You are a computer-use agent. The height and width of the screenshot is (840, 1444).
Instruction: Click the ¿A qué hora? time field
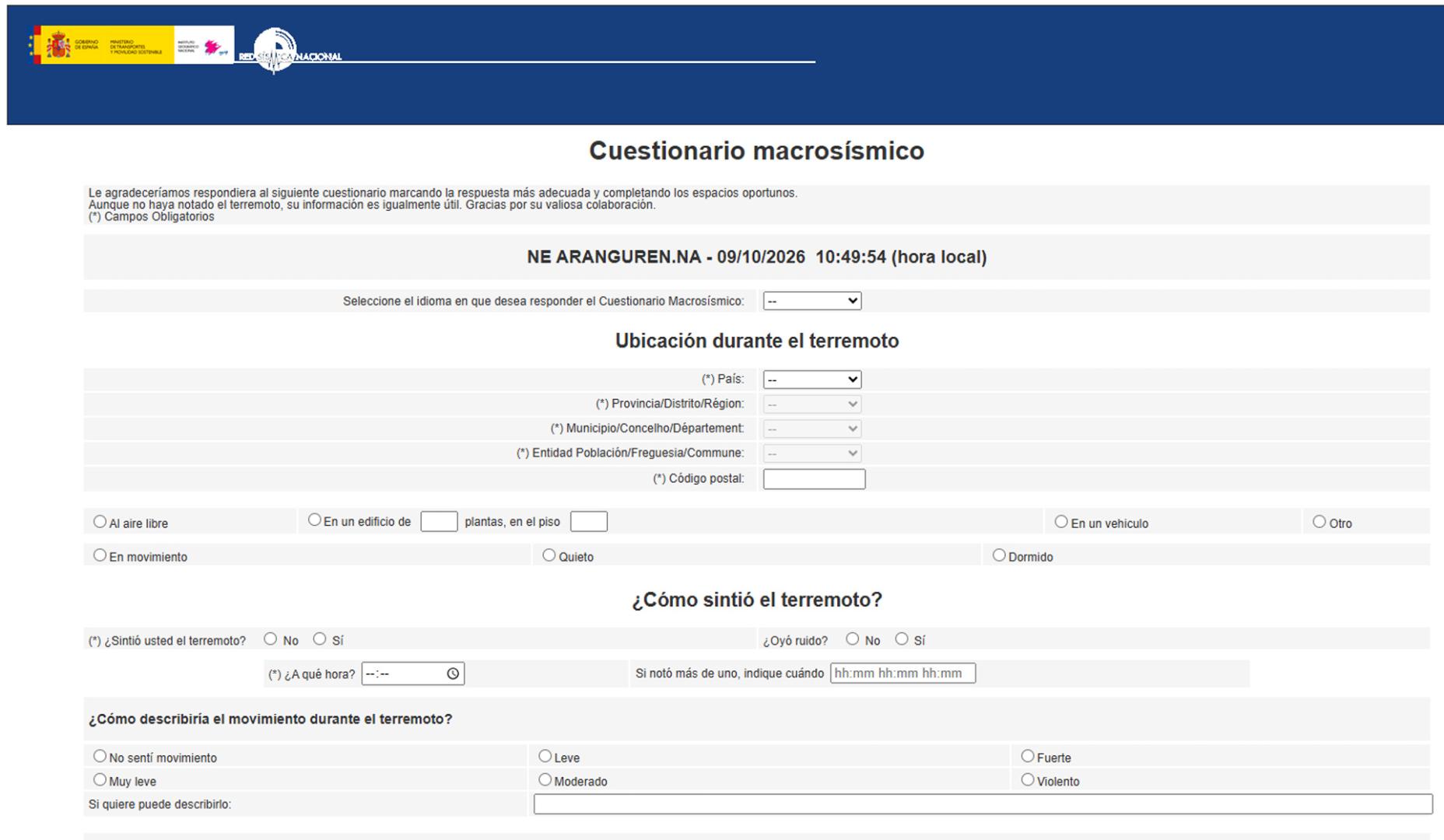(x=412, y=674)
